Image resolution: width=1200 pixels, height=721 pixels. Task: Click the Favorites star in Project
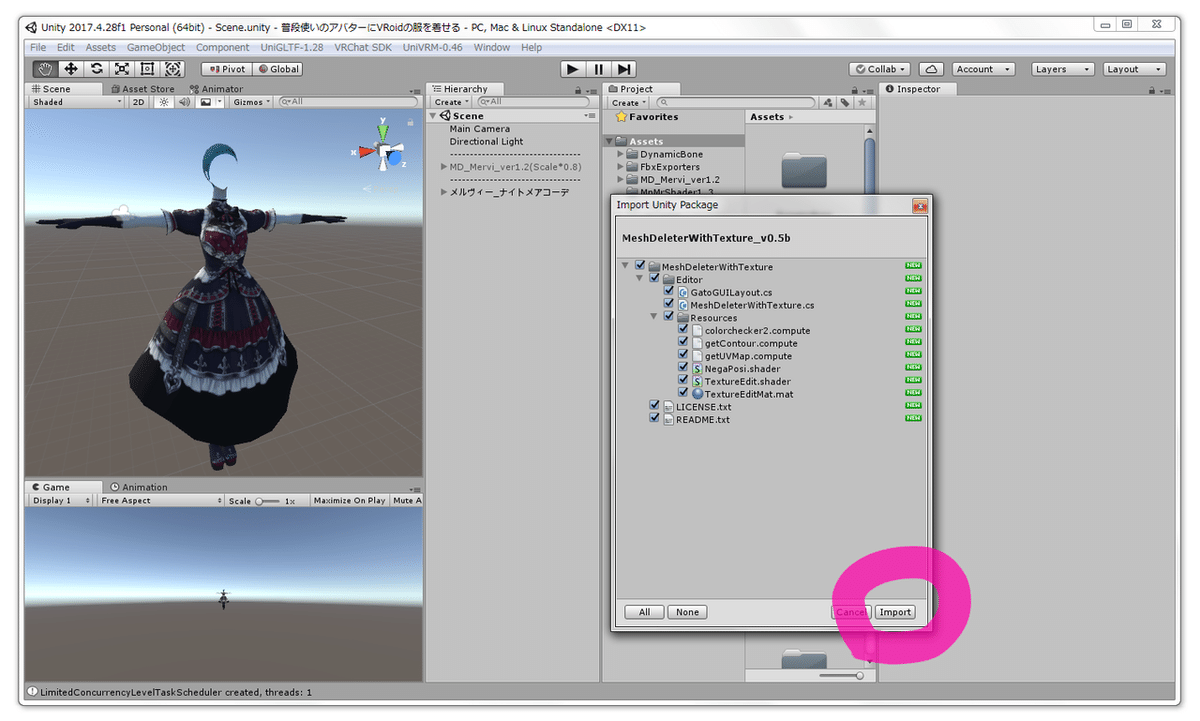[621, 117]
